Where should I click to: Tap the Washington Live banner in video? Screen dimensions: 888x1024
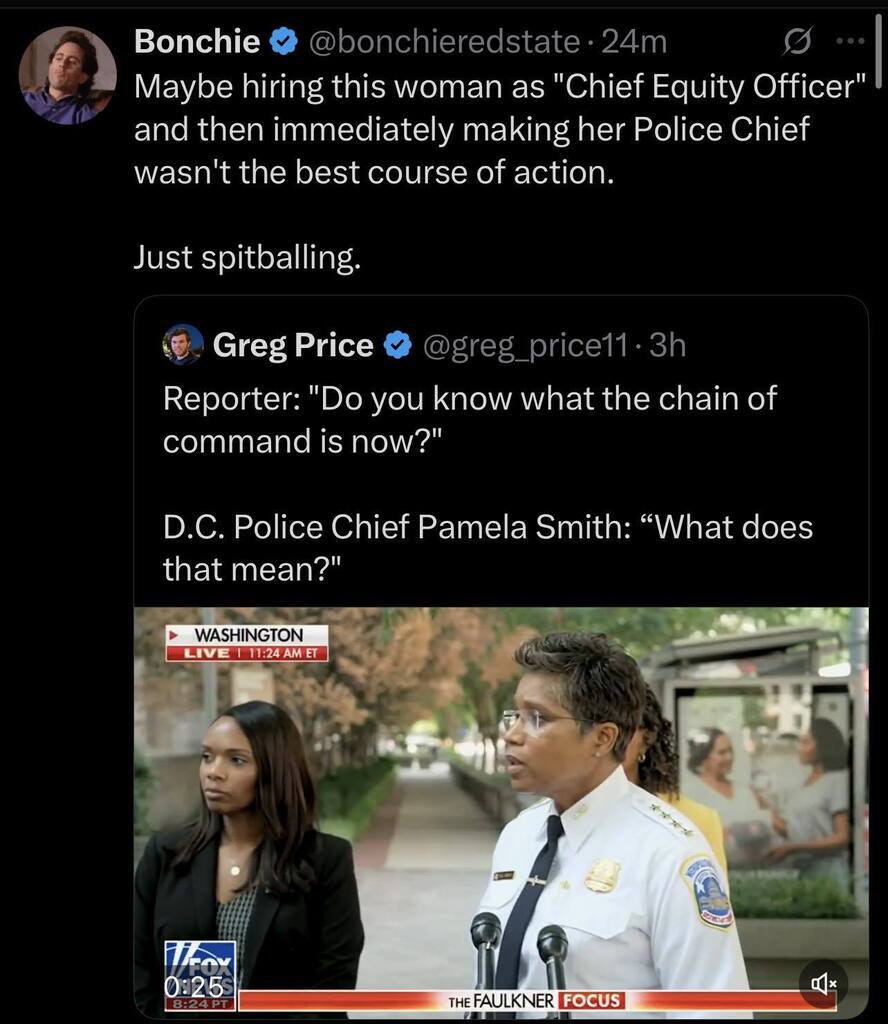(x=247, y=643)
